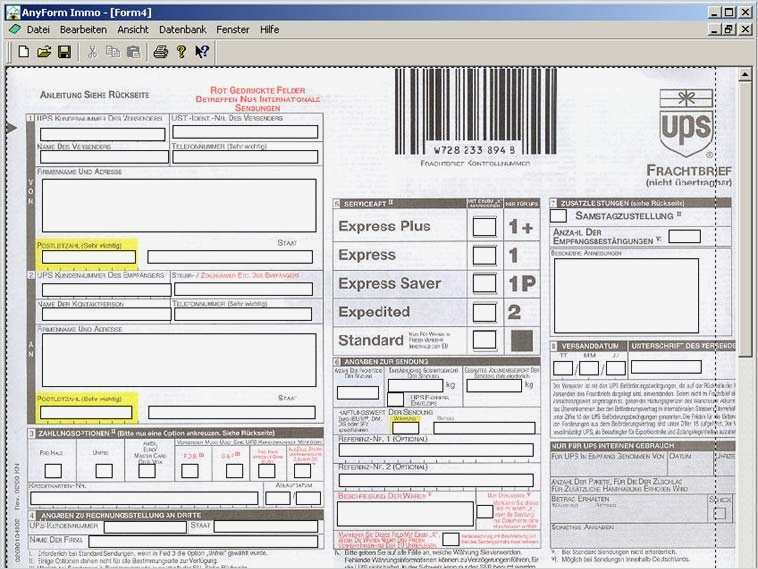Click the Cut scissors icon
This screenshot has width=758, height=569.
(x=92, y=51)
